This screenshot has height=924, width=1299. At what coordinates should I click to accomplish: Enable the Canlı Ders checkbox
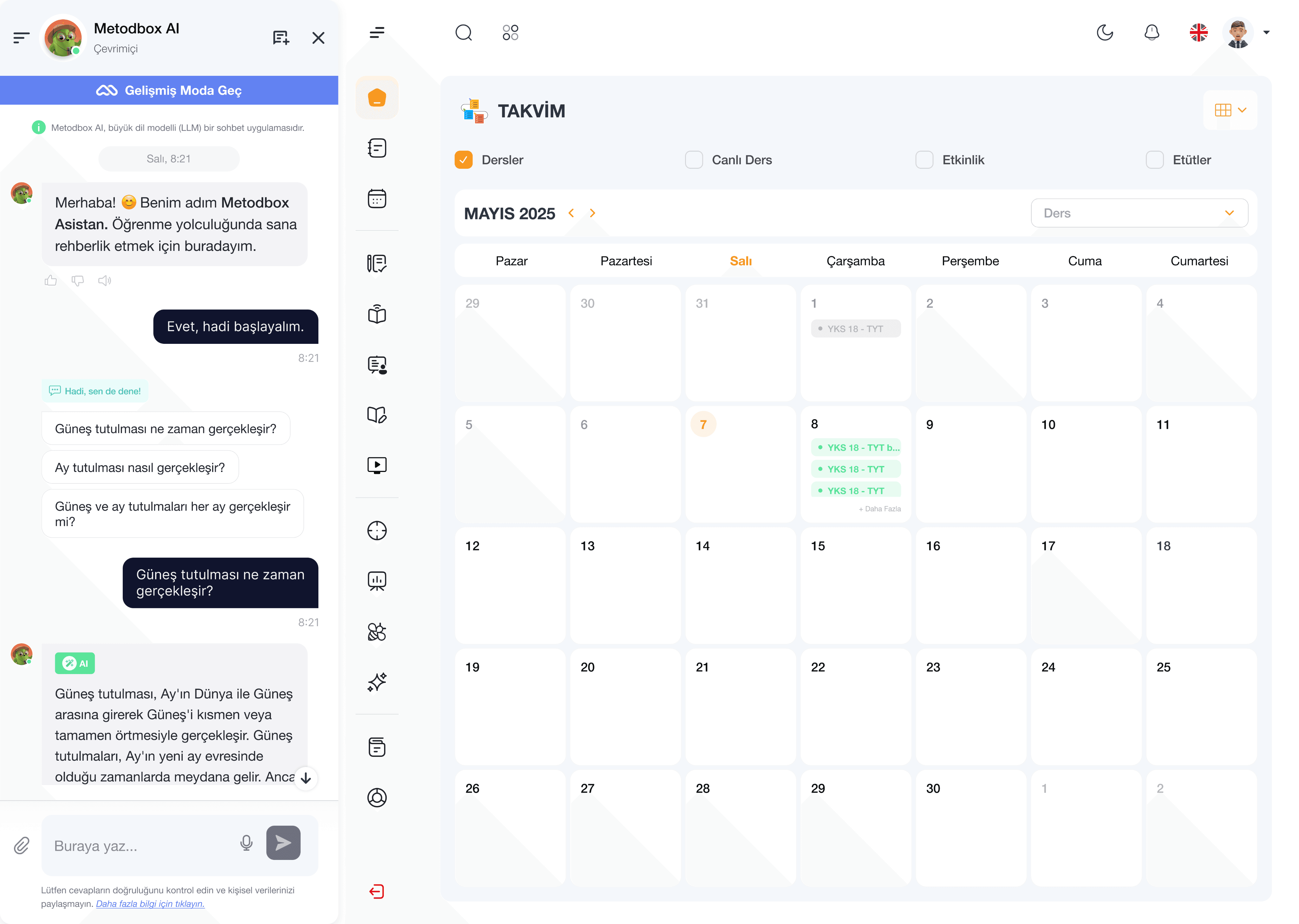pos(693,160)
